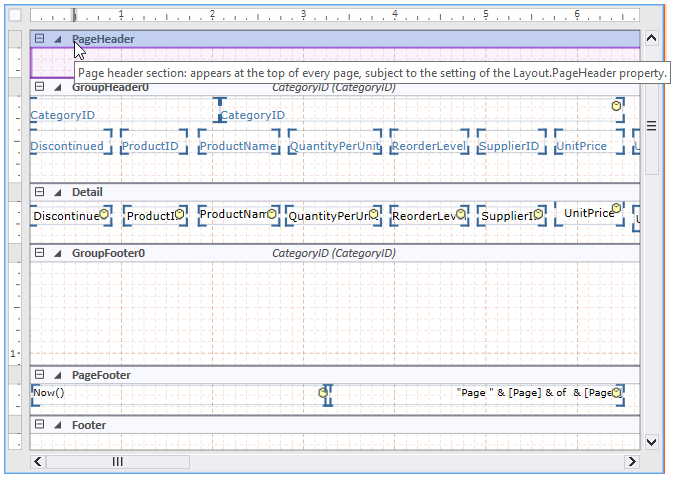Toggle the GroupFooter0 collapse box

(x=40, y=253)
